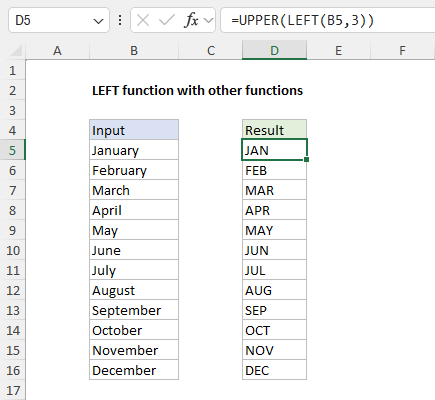This screenshot has height=400, width=435.
Task: Click the formula bar with =UPPER(LEFT(B5,3))
Action: (x=328, y=21)
